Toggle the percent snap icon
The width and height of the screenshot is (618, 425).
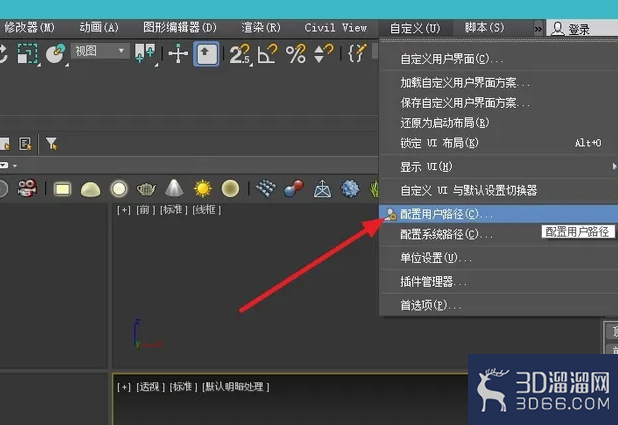(x=296, y=54)
